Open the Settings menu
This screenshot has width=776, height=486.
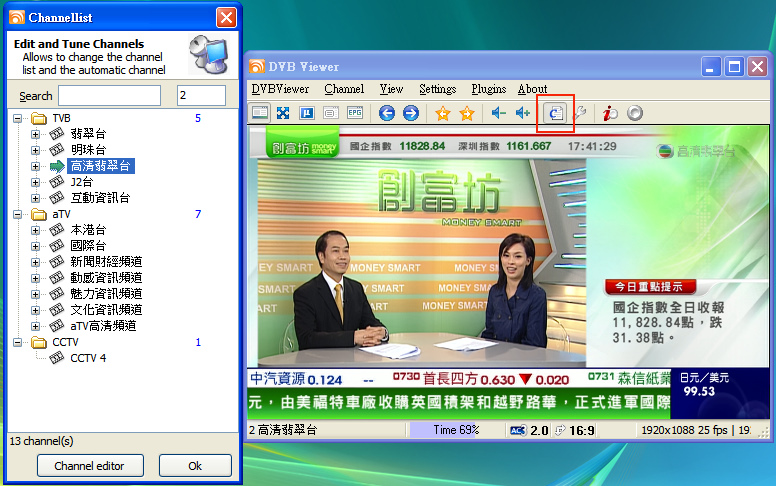click(x=437, y=89)
